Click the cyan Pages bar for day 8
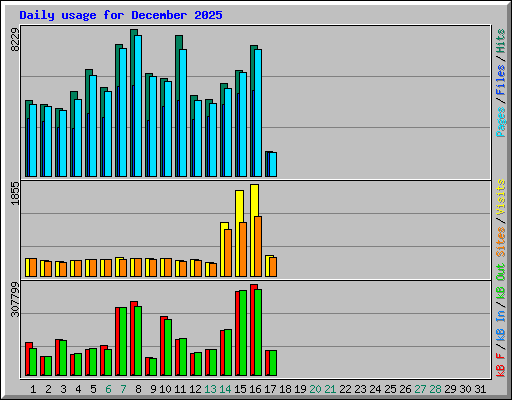Viewport: 512px width, 400px height. coord(138,106)
